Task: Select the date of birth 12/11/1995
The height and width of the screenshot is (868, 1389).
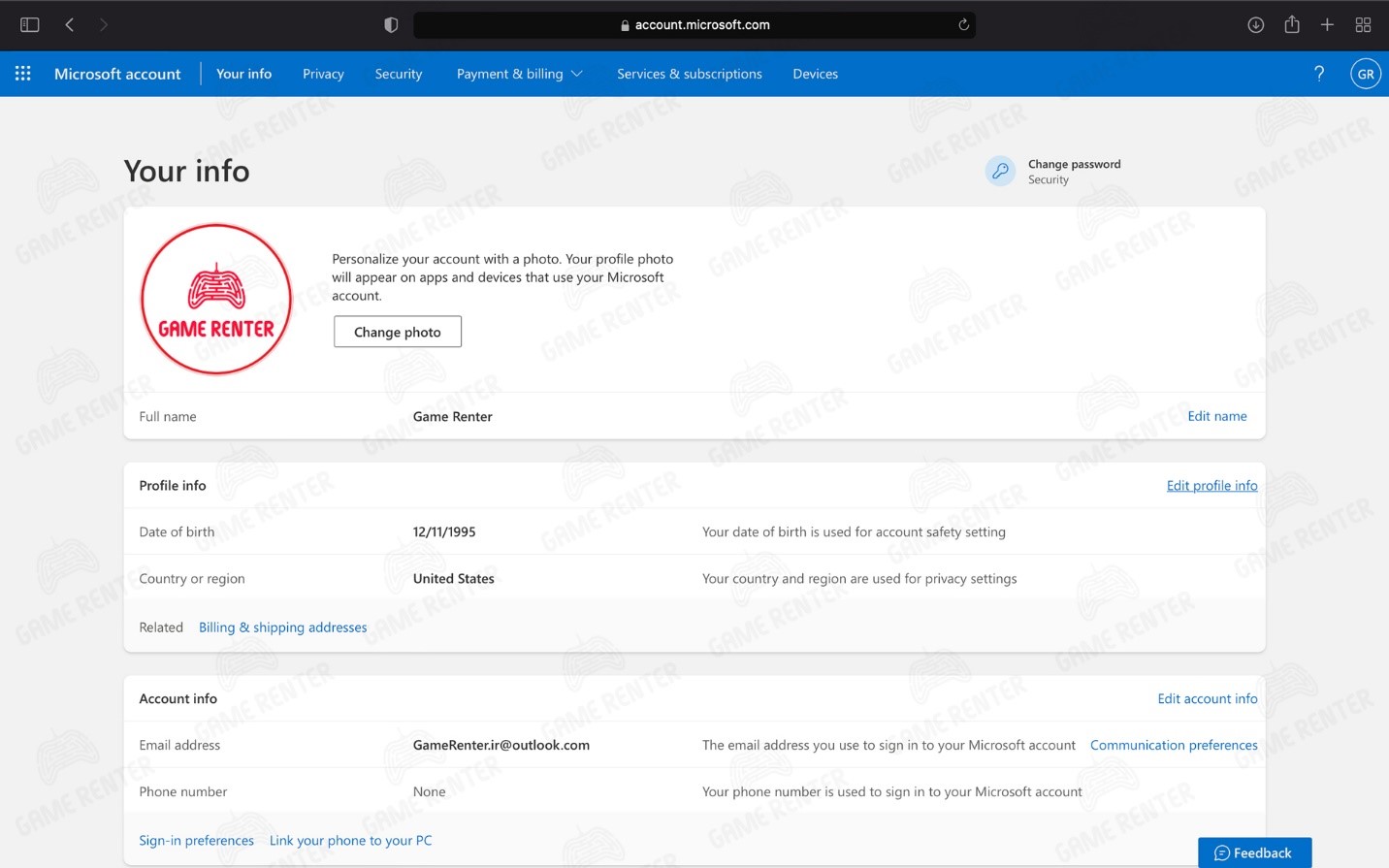Action: coord(444,531)
